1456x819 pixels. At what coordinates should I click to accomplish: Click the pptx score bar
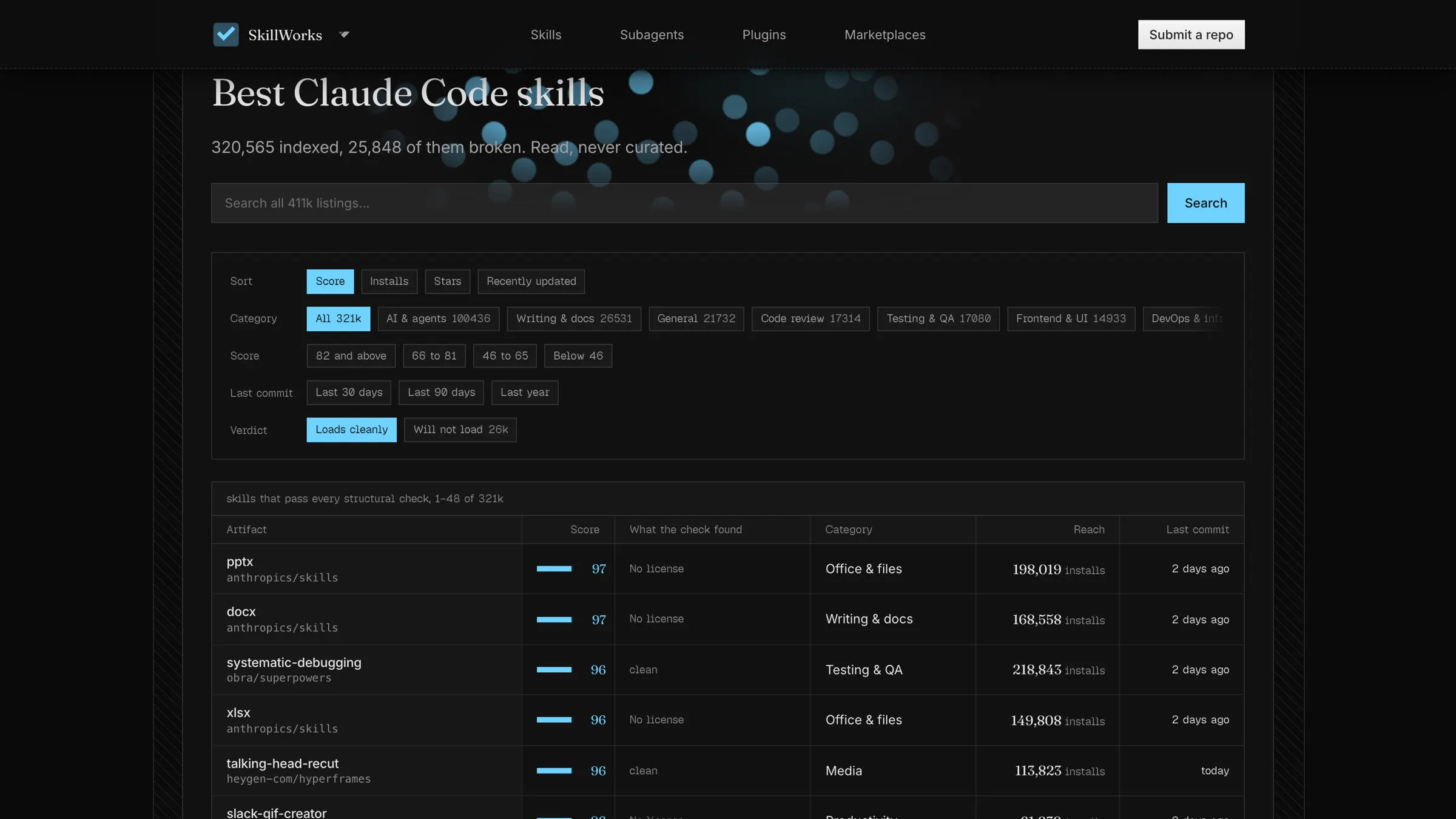click(x=554, y=568)
